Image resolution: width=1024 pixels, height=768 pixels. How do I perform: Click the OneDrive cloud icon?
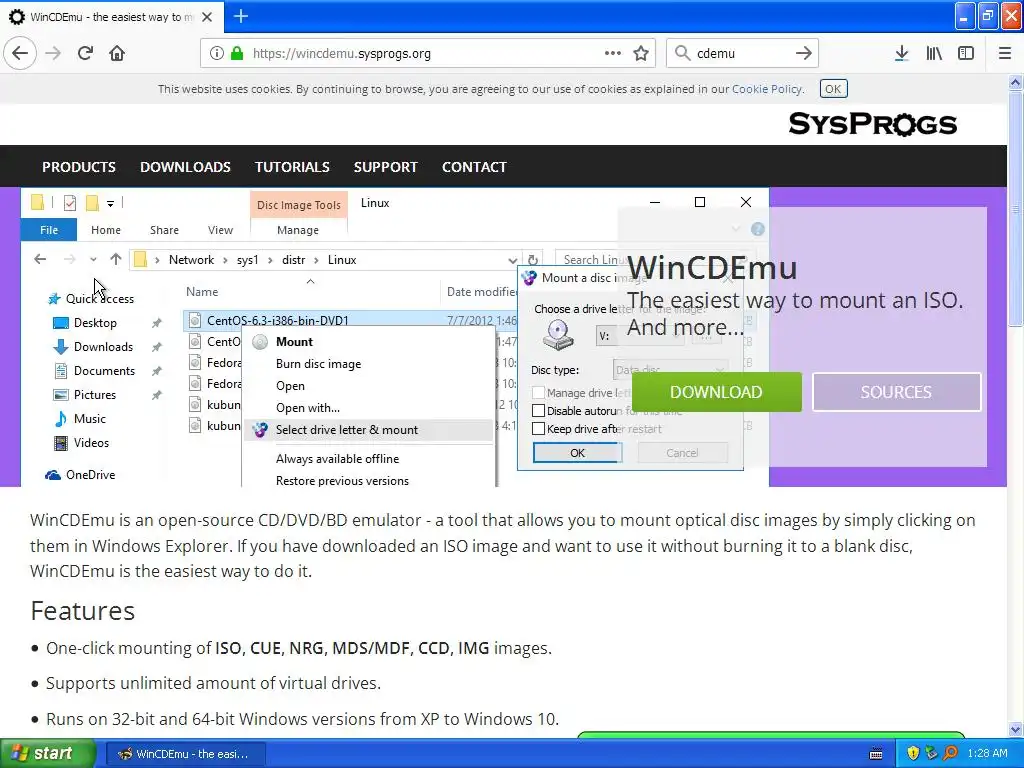(x=53, y=475)
